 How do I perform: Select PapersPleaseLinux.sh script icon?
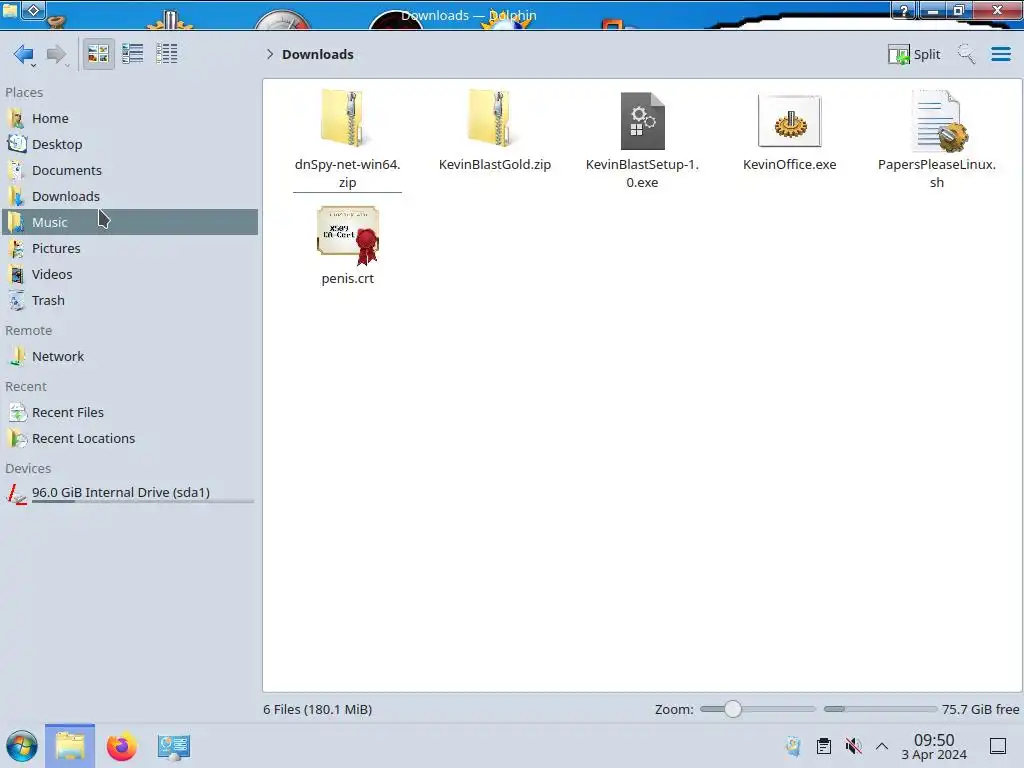(939, 121)
